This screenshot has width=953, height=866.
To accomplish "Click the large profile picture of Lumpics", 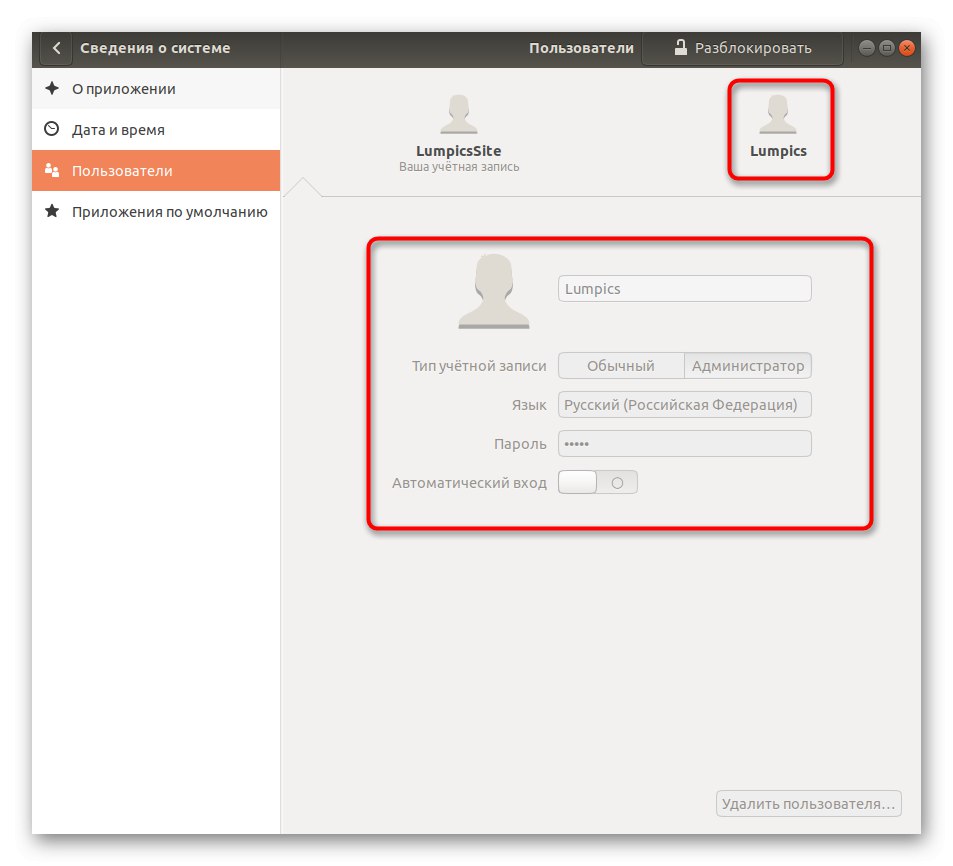I will coord(494,291).
